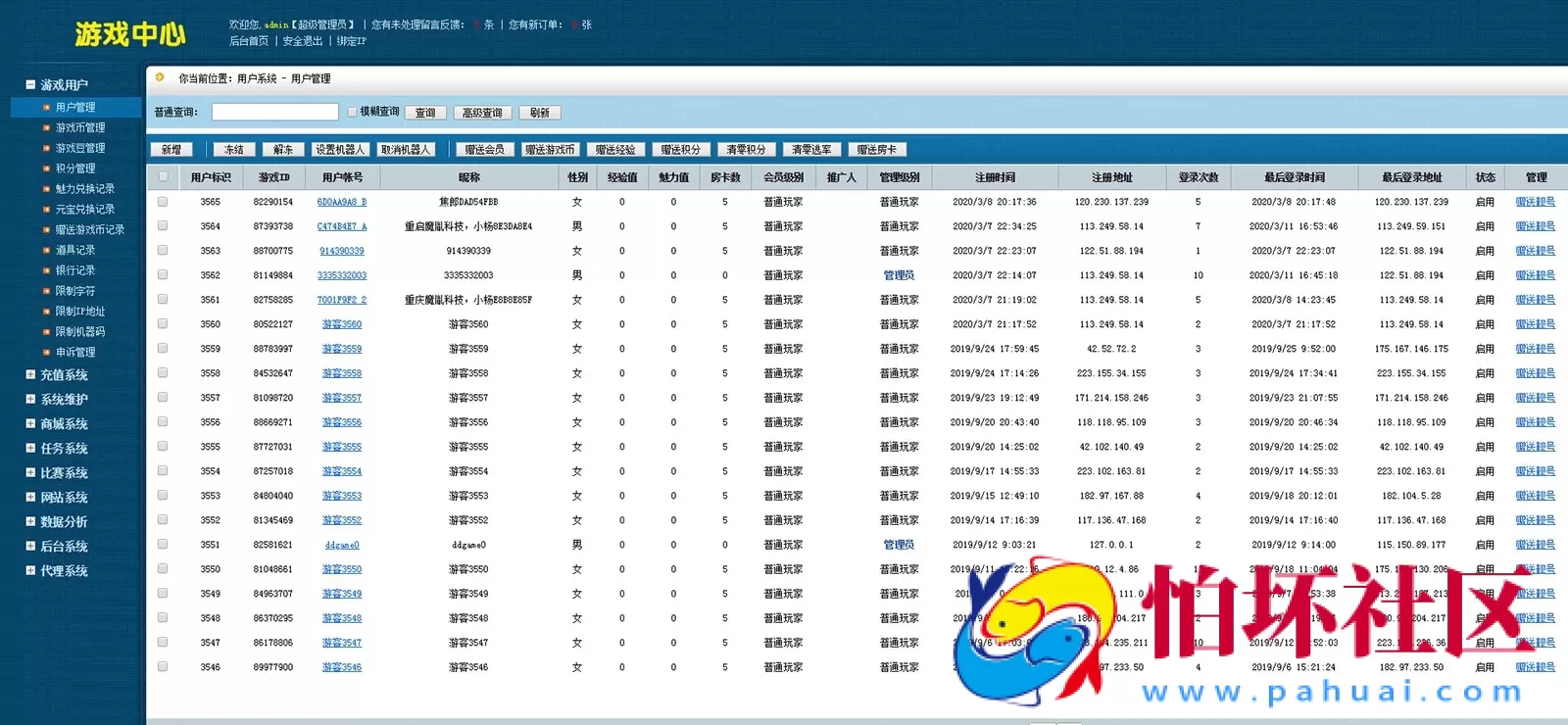The width and height of the screenshot is (1568, 725).
Task: Expand the 代理系统 section
Action: pos(31,571)
